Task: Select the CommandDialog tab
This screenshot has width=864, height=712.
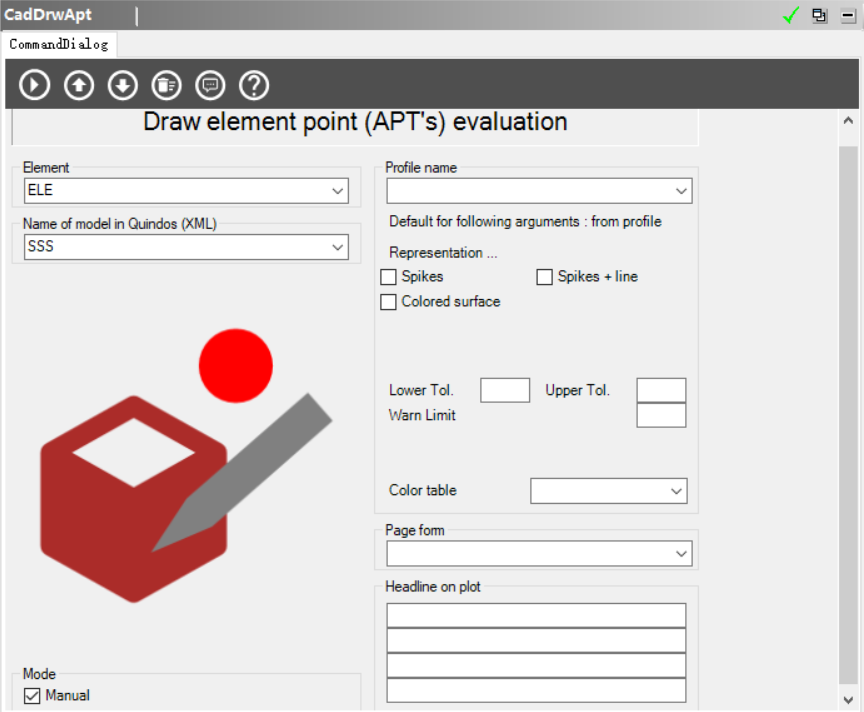Action: pos(58,44)
